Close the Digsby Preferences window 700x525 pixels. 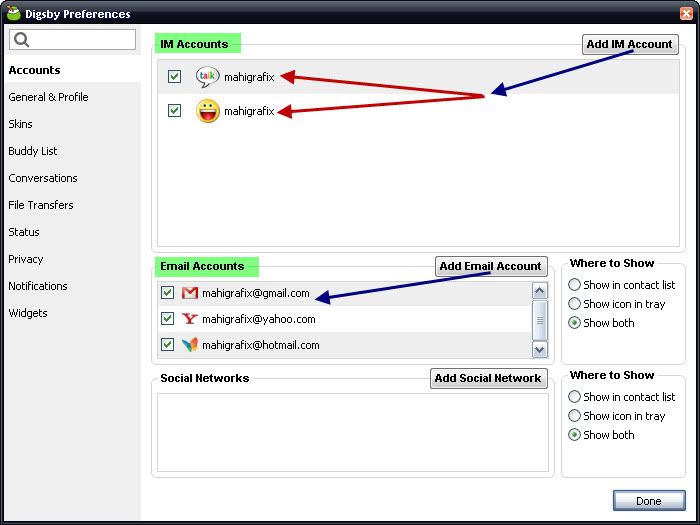point(686,13)
